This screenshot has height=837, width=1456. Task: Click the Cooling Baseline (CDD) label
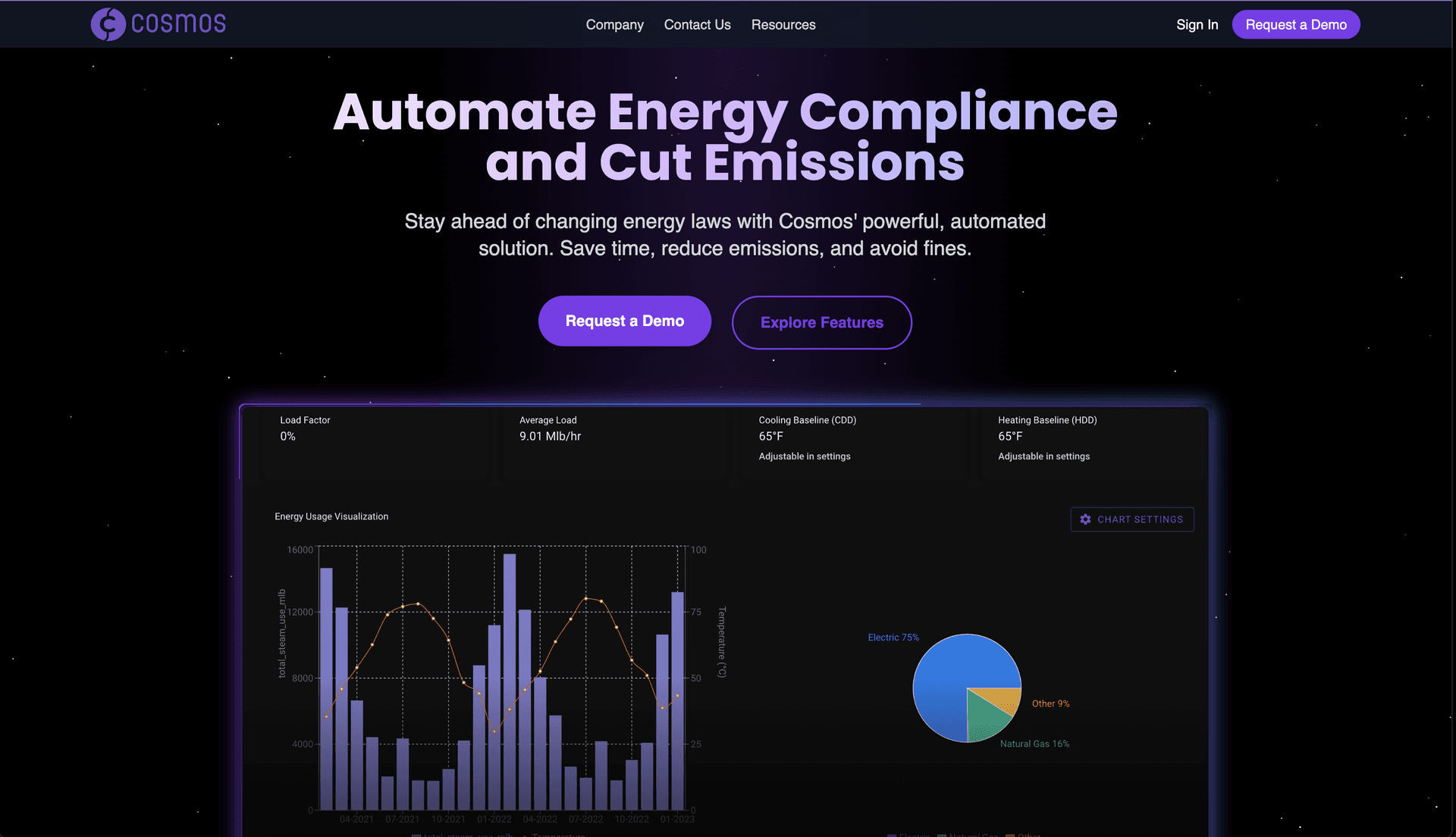(807, 420)
